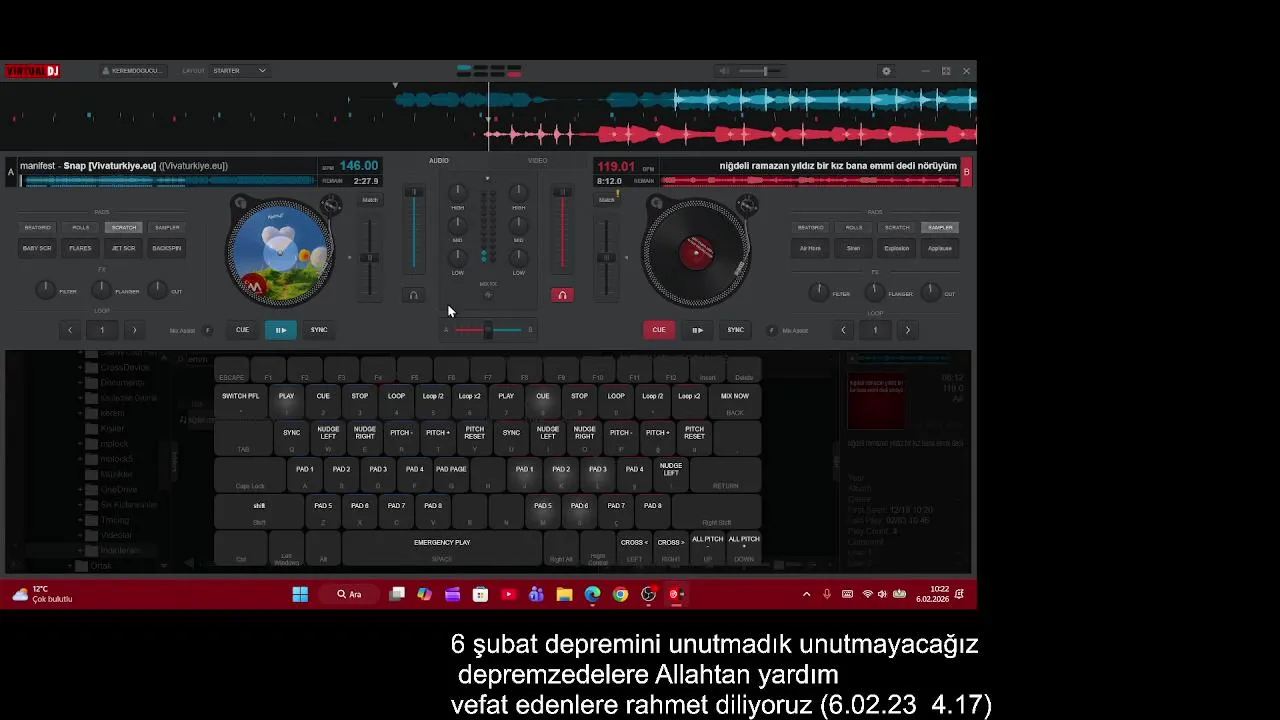Increase loop length on deck A

(x=134, y=330)
